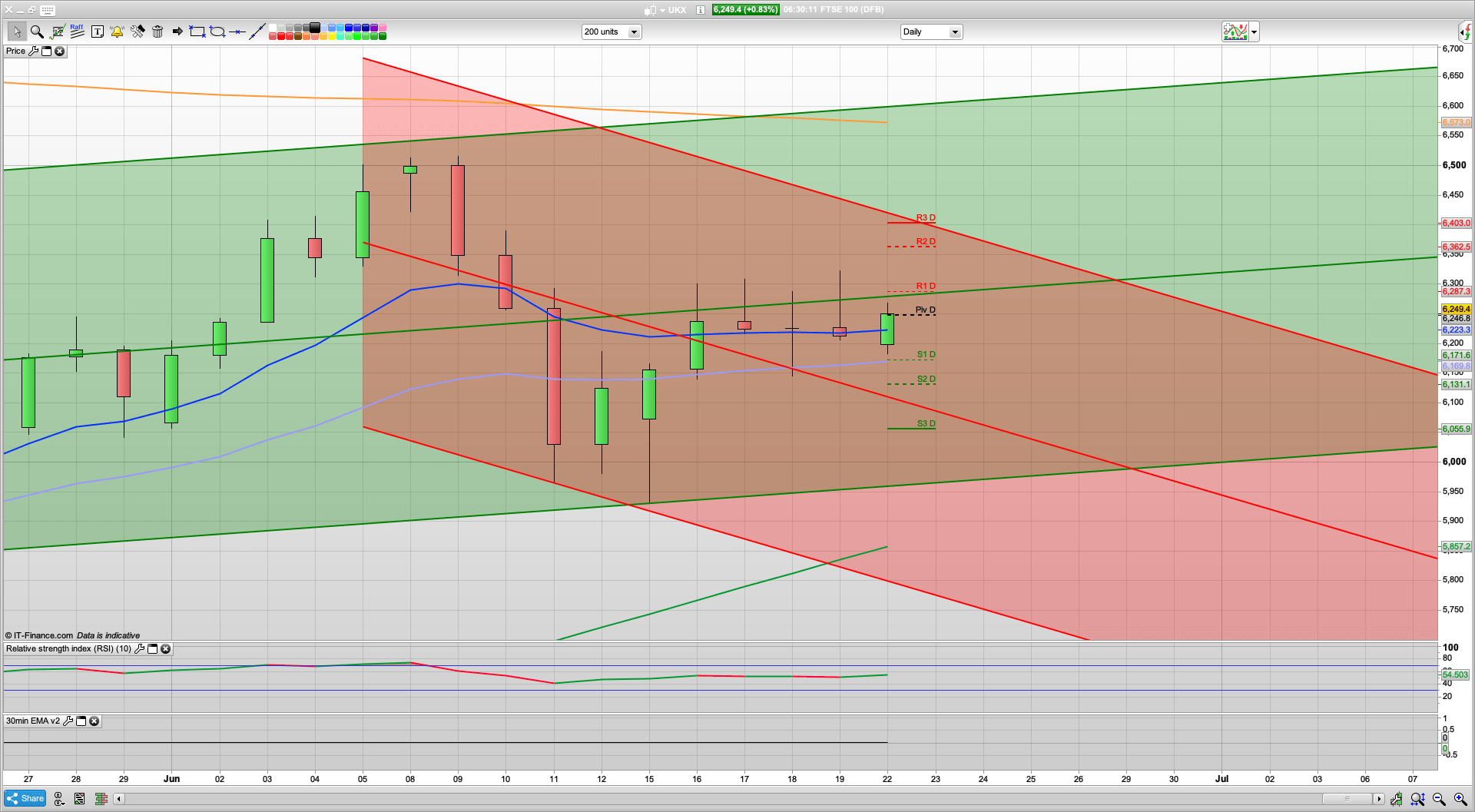Click the trash bin delete tool

(157, 31)
